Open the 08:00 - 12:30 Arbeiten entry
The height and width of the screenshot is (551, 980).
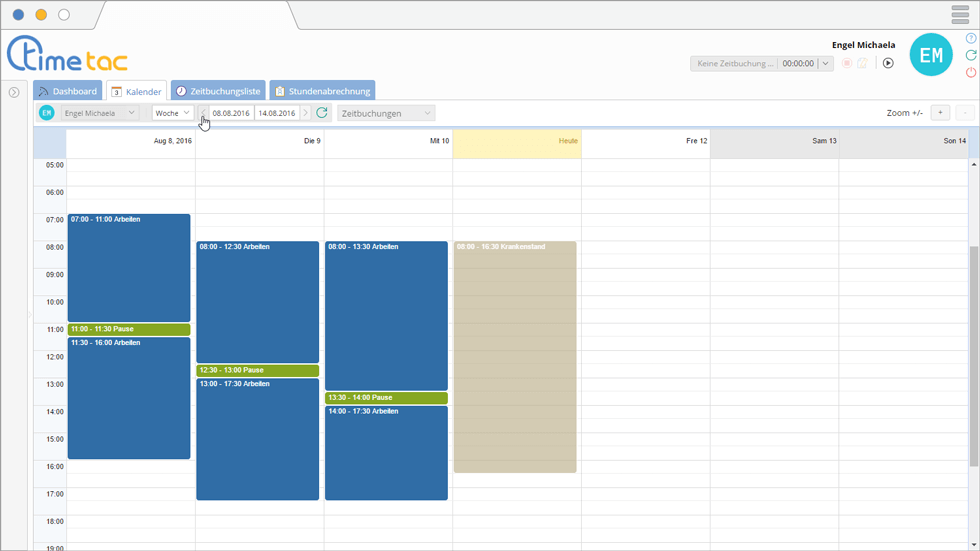pos(258,302)
